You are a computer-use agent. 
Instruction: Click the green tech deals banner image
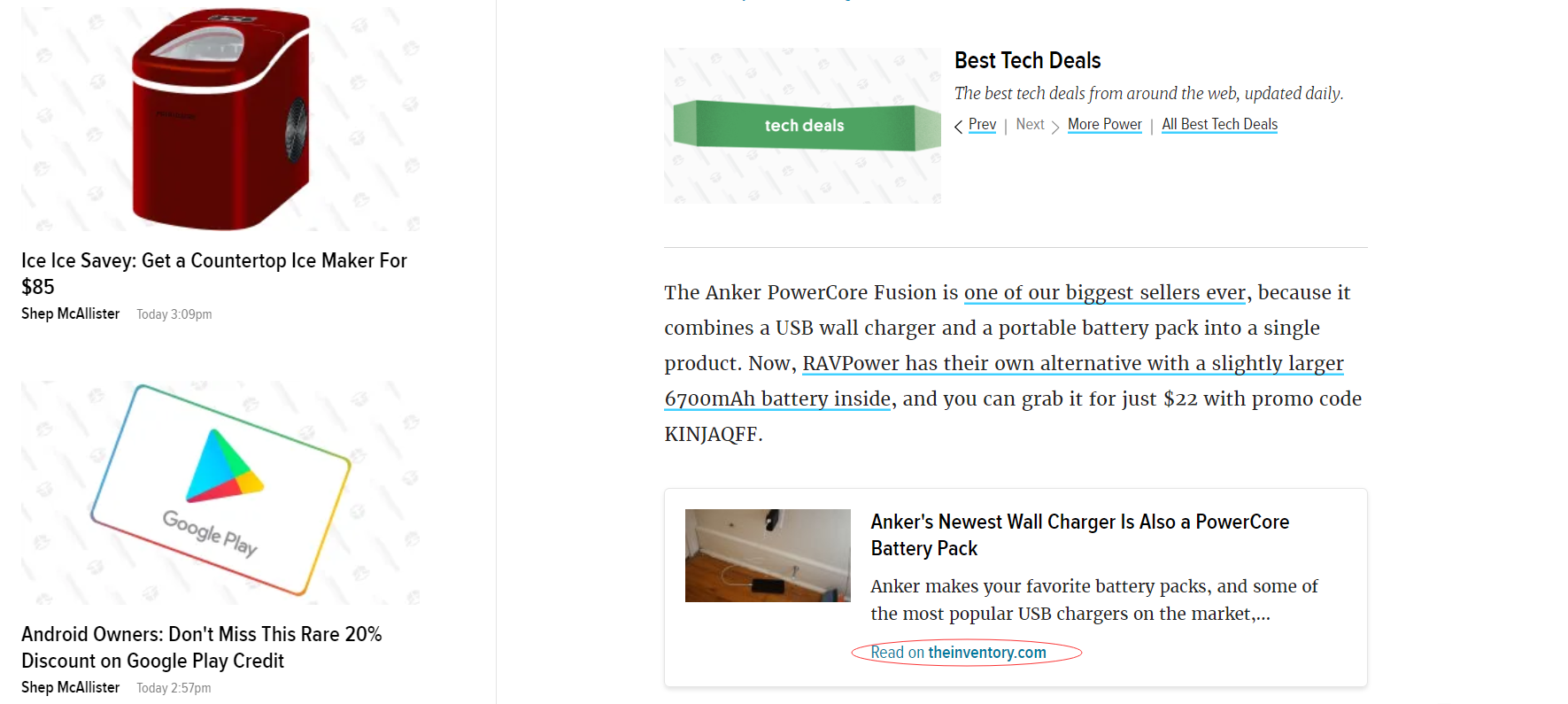click(802, 126)
